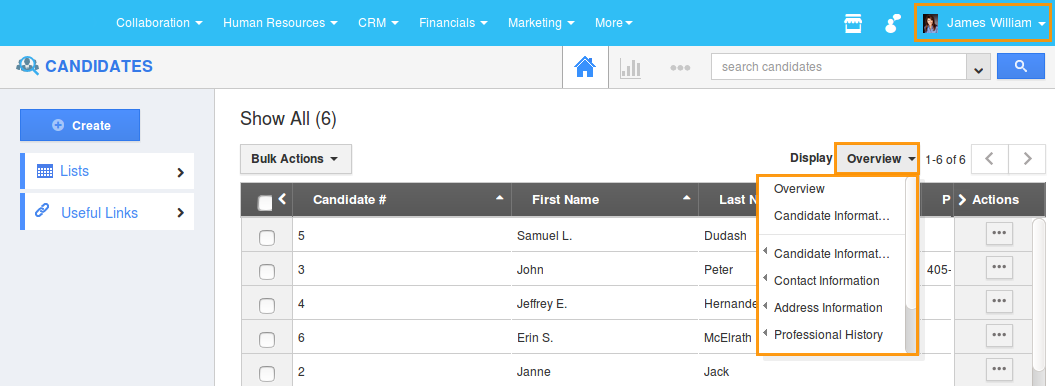Image resolution: width=1055 pixels, height=386 pixels.
Task: Open the Financials menu
Action: pyautogui.click(x=453, y=23)
